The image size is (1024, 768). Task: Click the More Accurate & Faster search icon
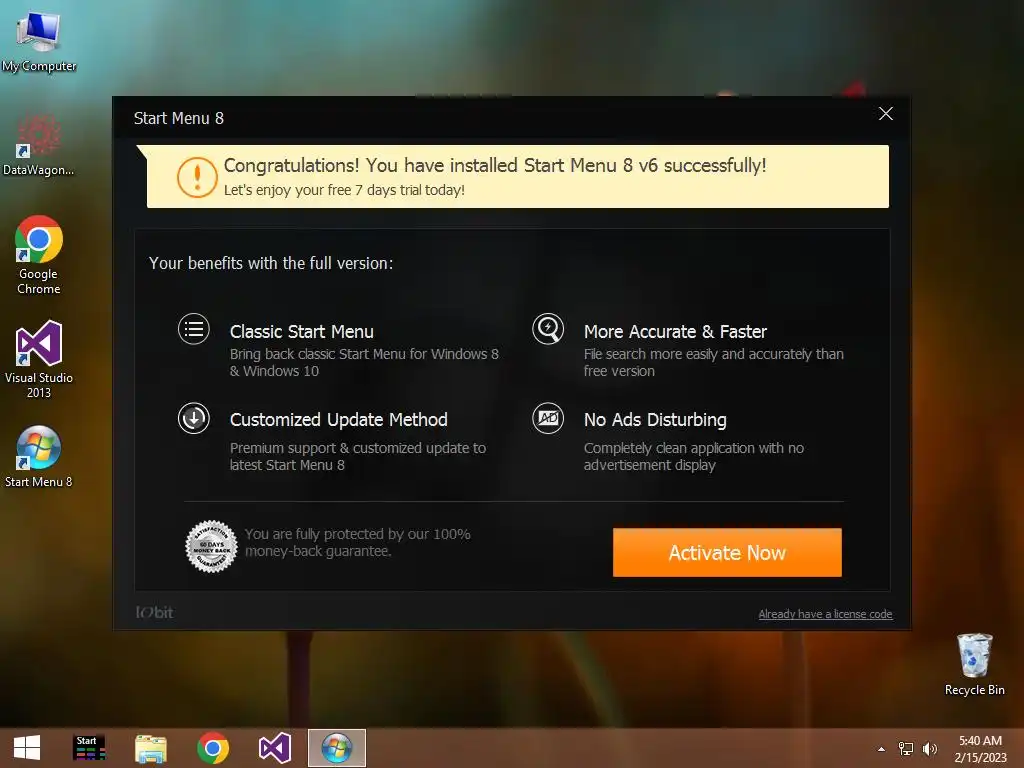(548, 329)
